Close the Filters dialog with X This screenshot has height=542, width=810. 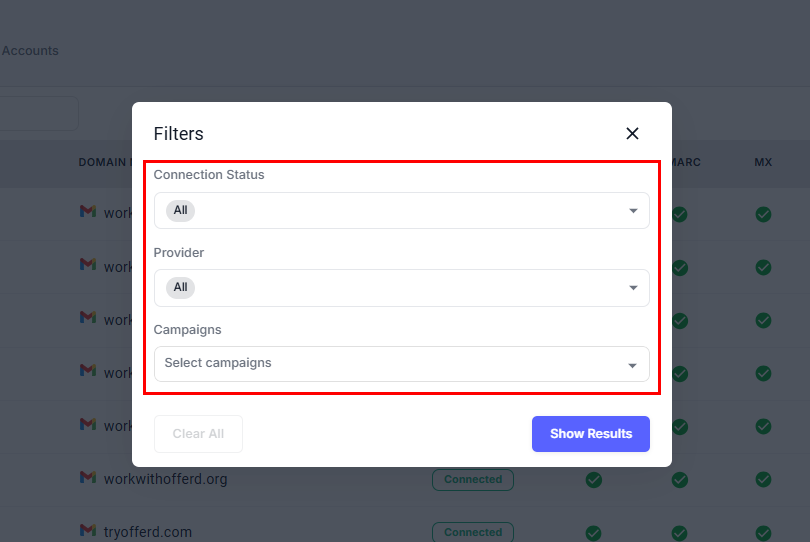pyautogui.click(x=632, y=134)
